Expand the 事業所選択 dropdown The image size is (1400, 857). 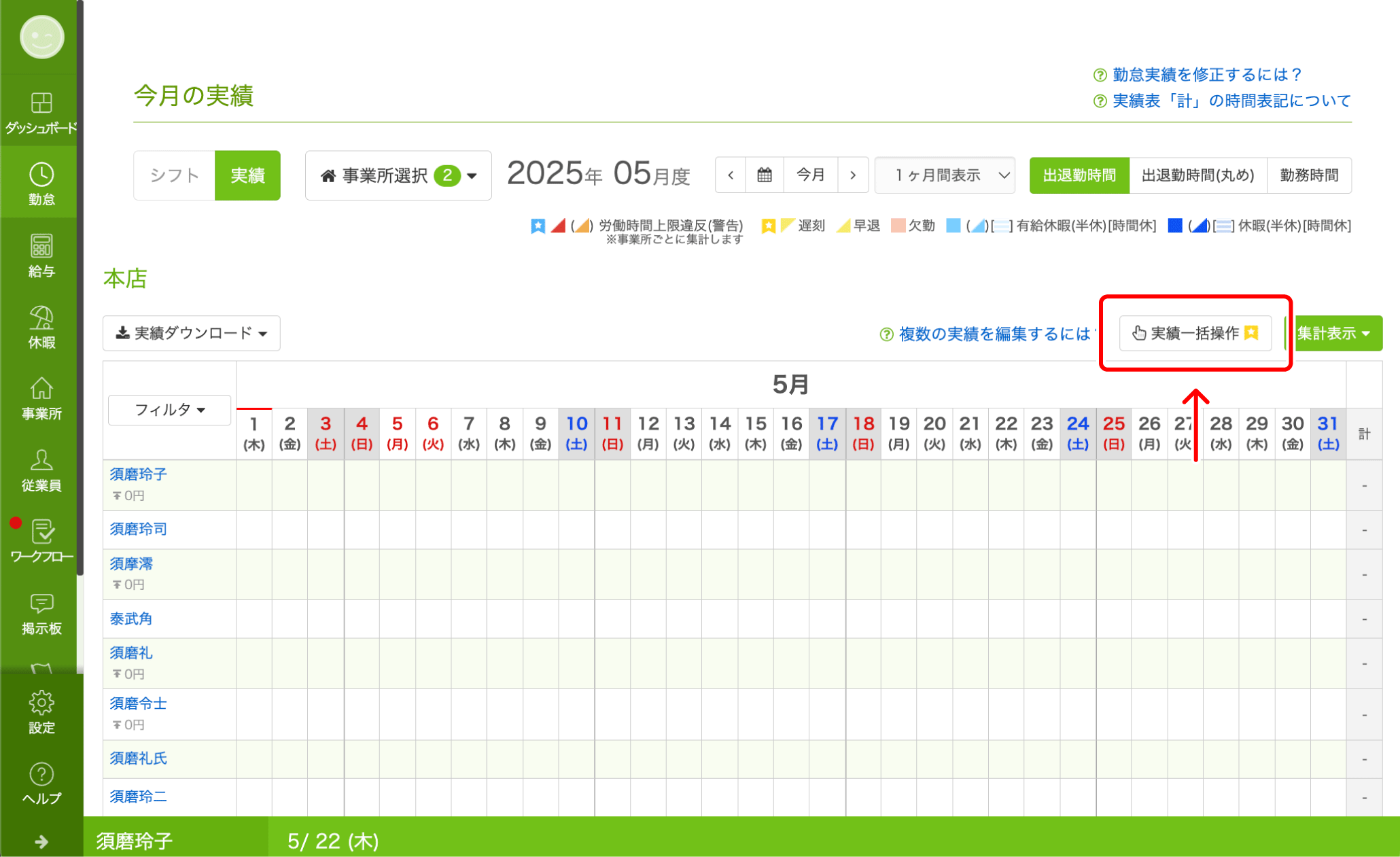398,175
